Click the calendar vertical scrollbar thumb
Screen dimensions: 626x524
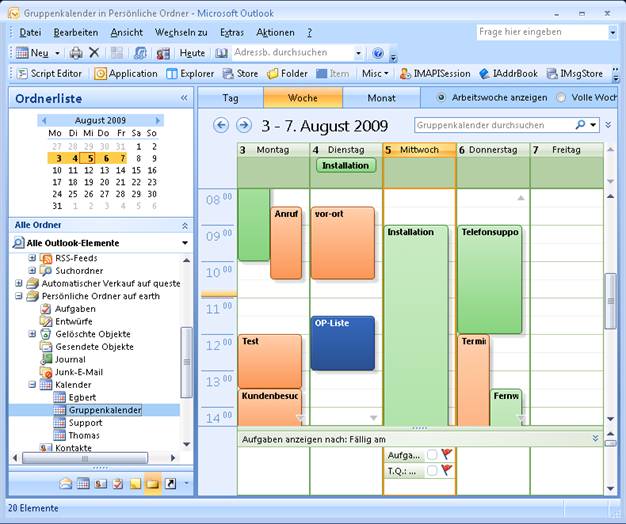610,301
